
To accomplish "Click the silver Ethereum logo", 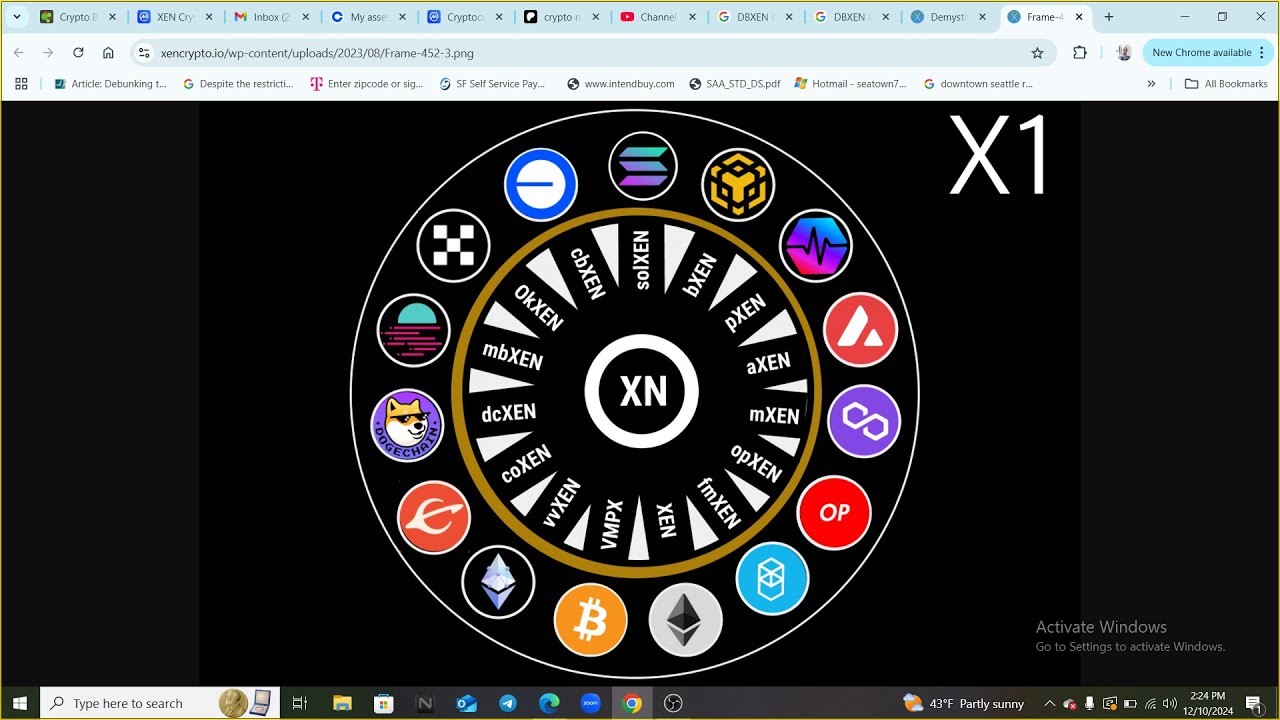I will pyautogui.click(x=685, y=620).
